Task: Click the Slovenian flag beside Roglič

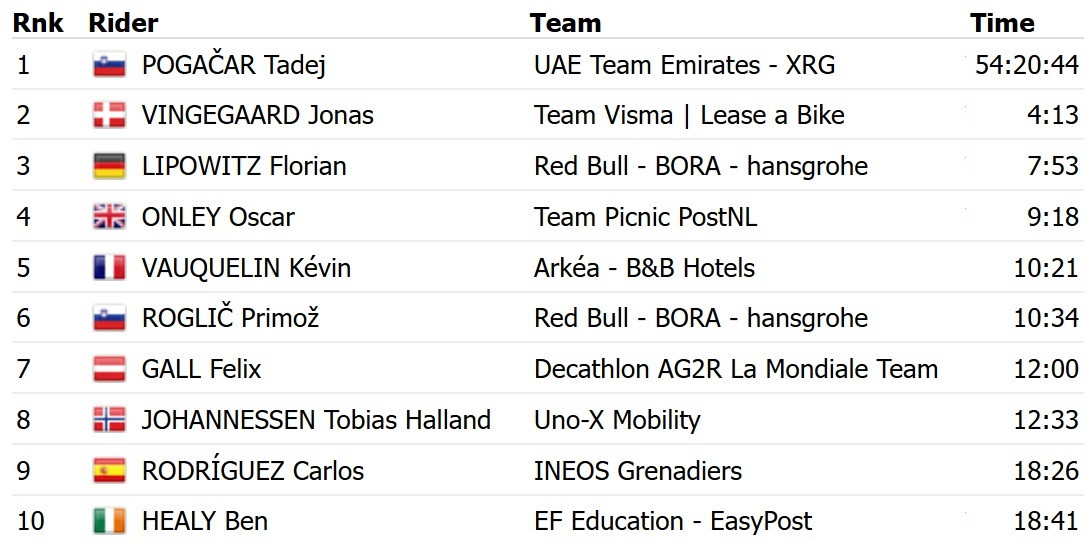Action: click(x=109, y=318)
